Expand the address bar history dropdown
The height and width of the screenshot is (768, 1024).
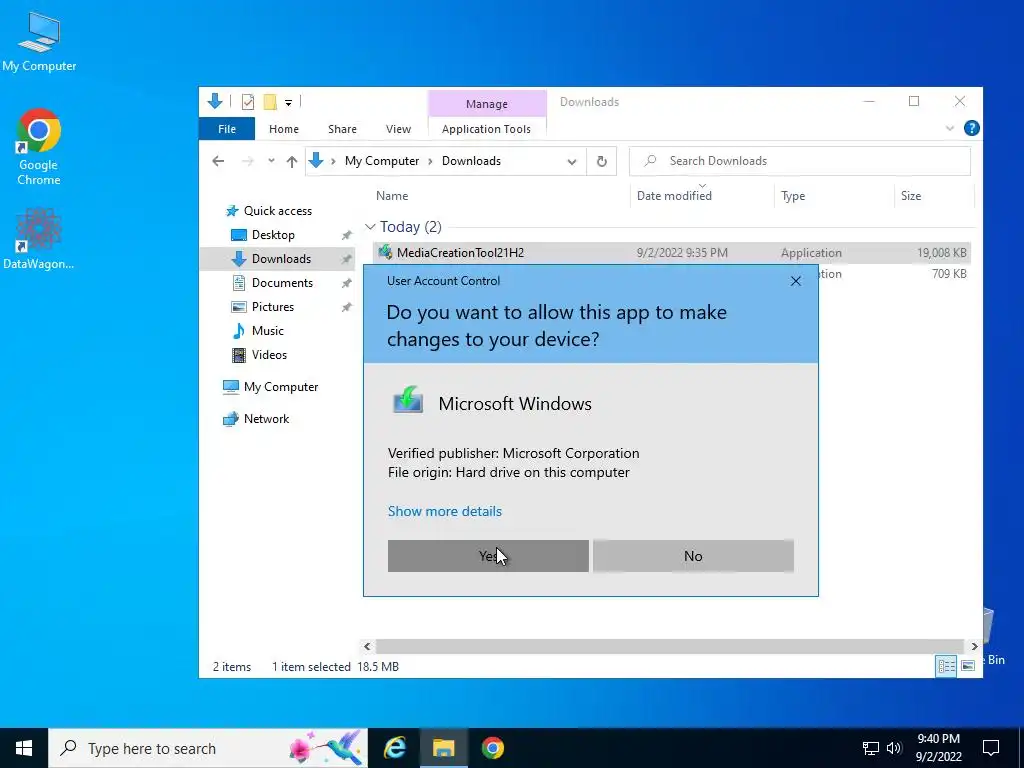point(572,161)
